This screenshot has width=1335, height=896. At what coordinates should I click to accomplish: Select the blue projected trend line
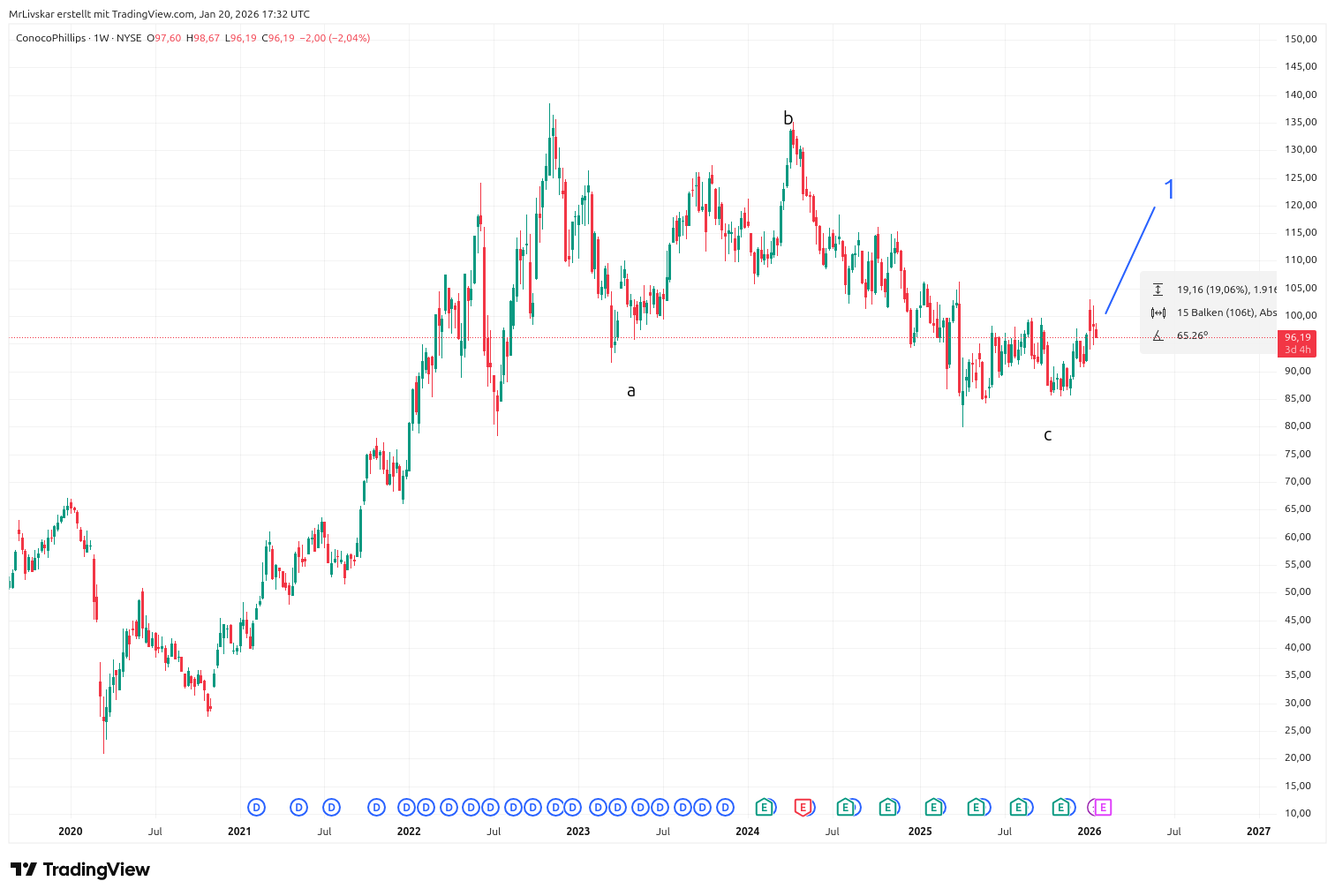click(x=1130, y=260)
